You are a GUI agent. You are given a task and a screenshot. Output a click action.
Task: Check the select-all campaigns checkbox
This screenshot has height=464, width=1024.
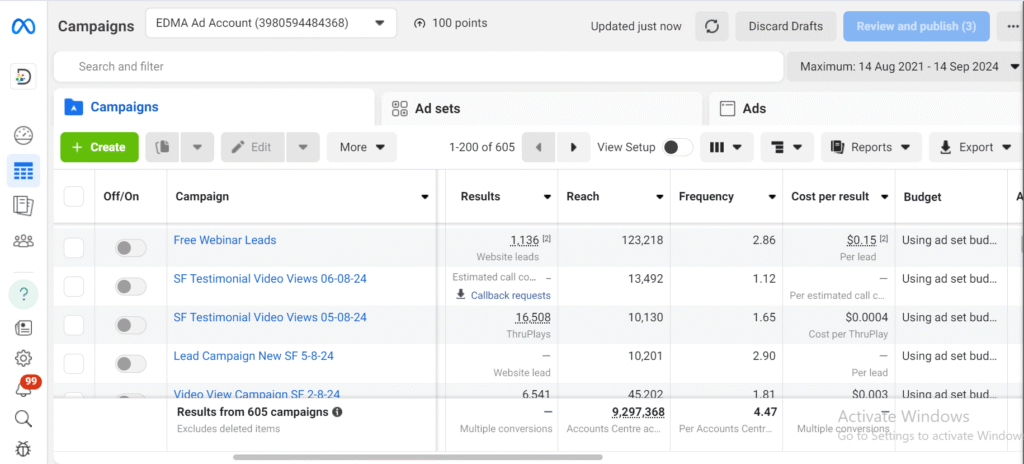[x=74, y=197]
